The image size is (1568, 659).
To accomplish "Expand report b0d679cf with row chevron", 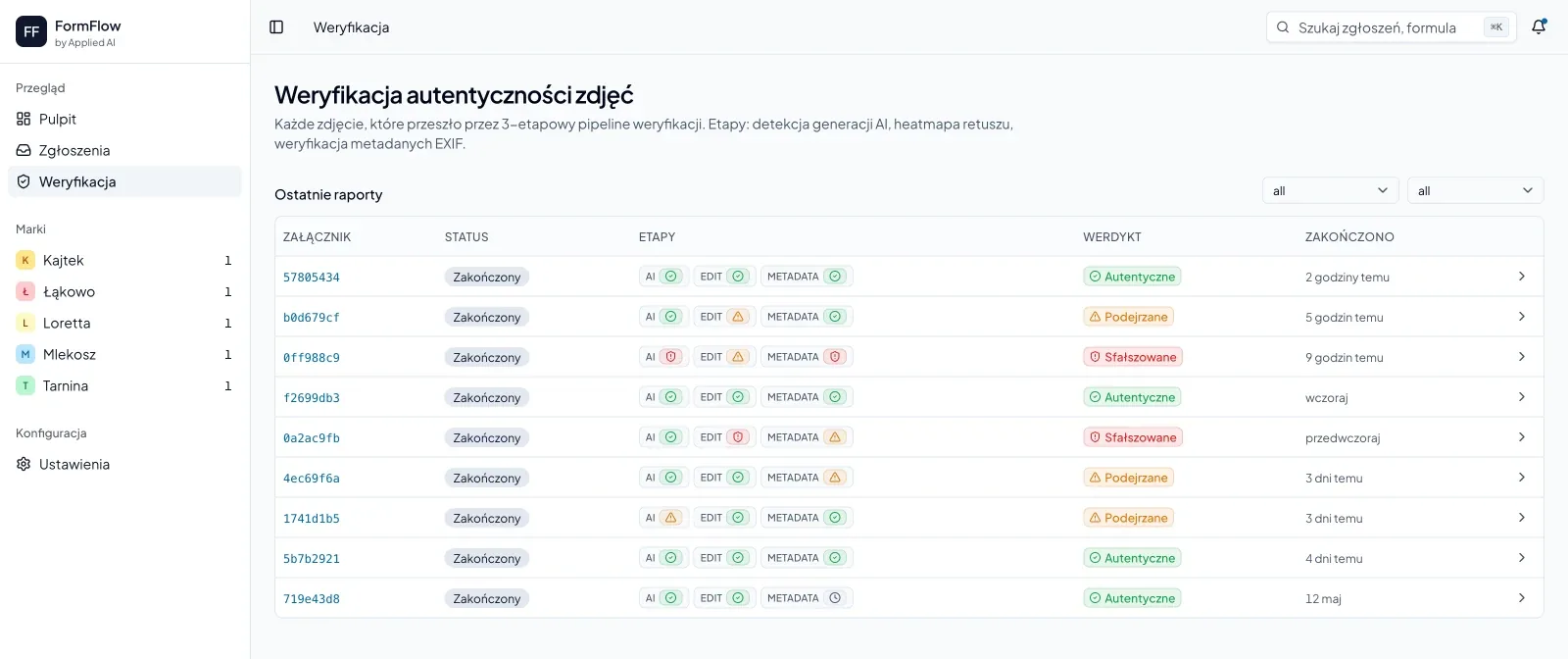I will click(x=1521, y=317).
